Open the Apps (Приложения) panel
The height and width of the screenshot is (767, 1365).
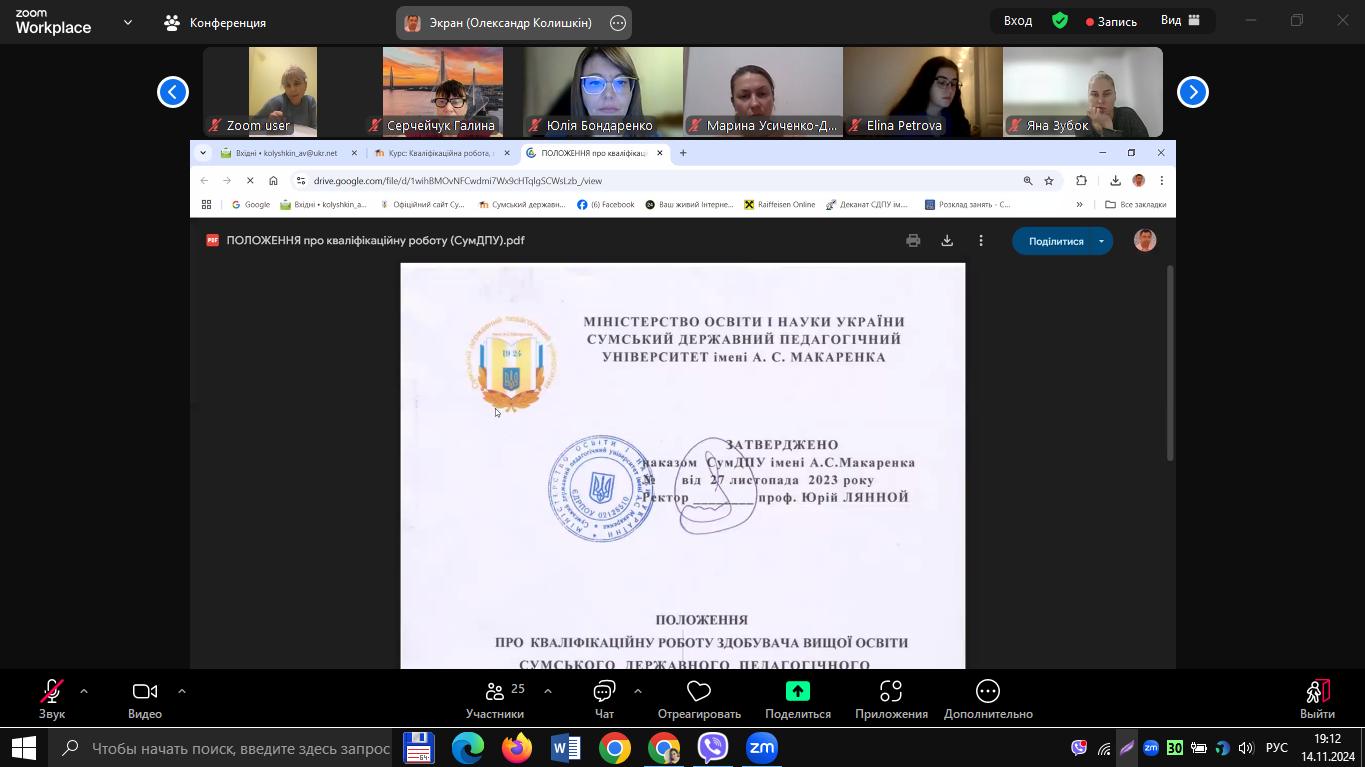[891, 698]
